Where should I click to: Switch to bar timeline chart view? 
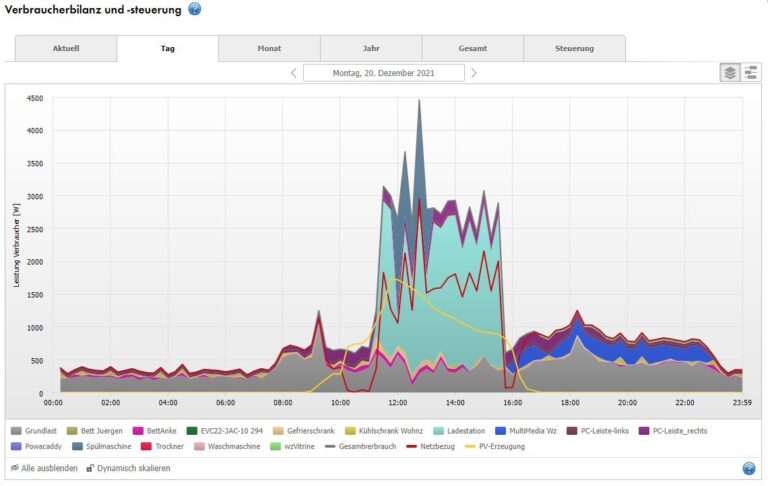(x=750, y=73)
